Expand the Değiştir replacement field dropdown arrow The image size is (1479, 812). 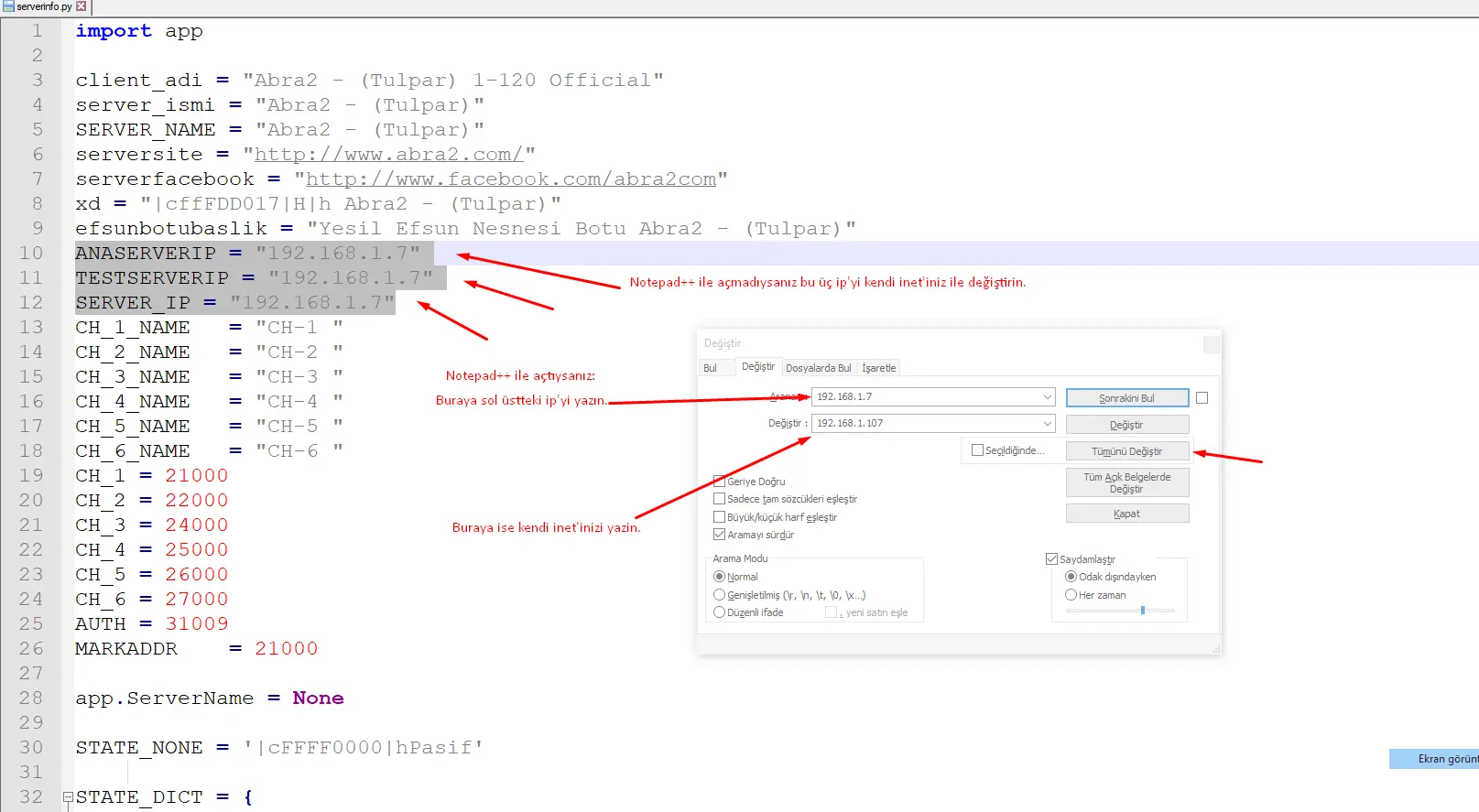point(1047,424)
